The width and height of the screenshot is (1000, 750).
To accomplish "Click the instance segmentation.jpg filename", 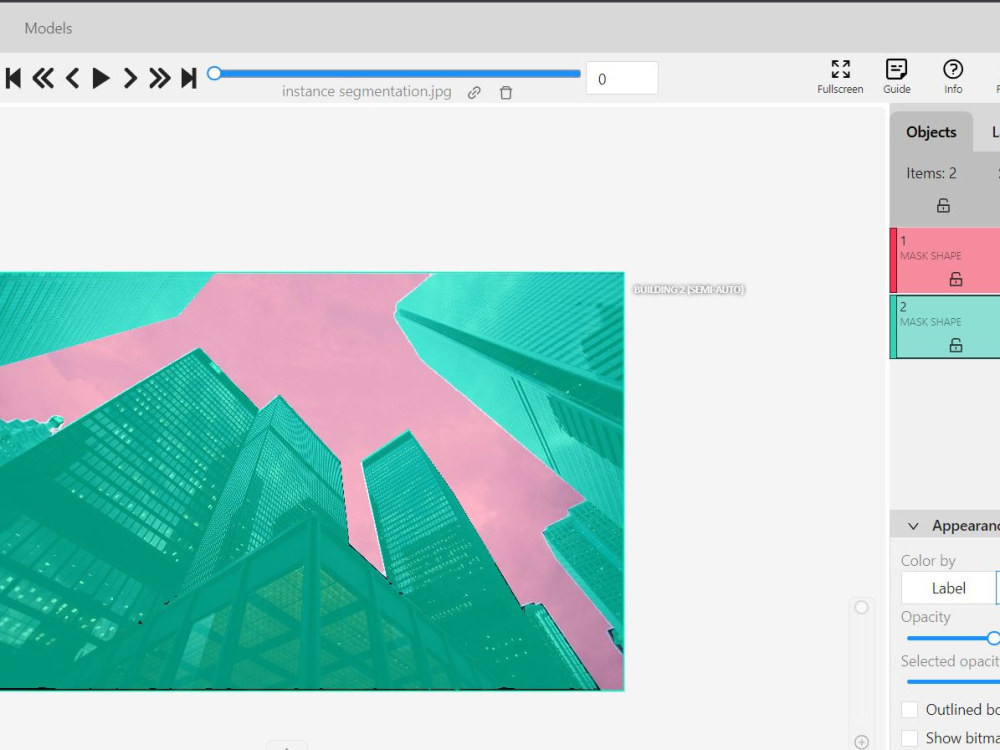I will coord(368,91).
